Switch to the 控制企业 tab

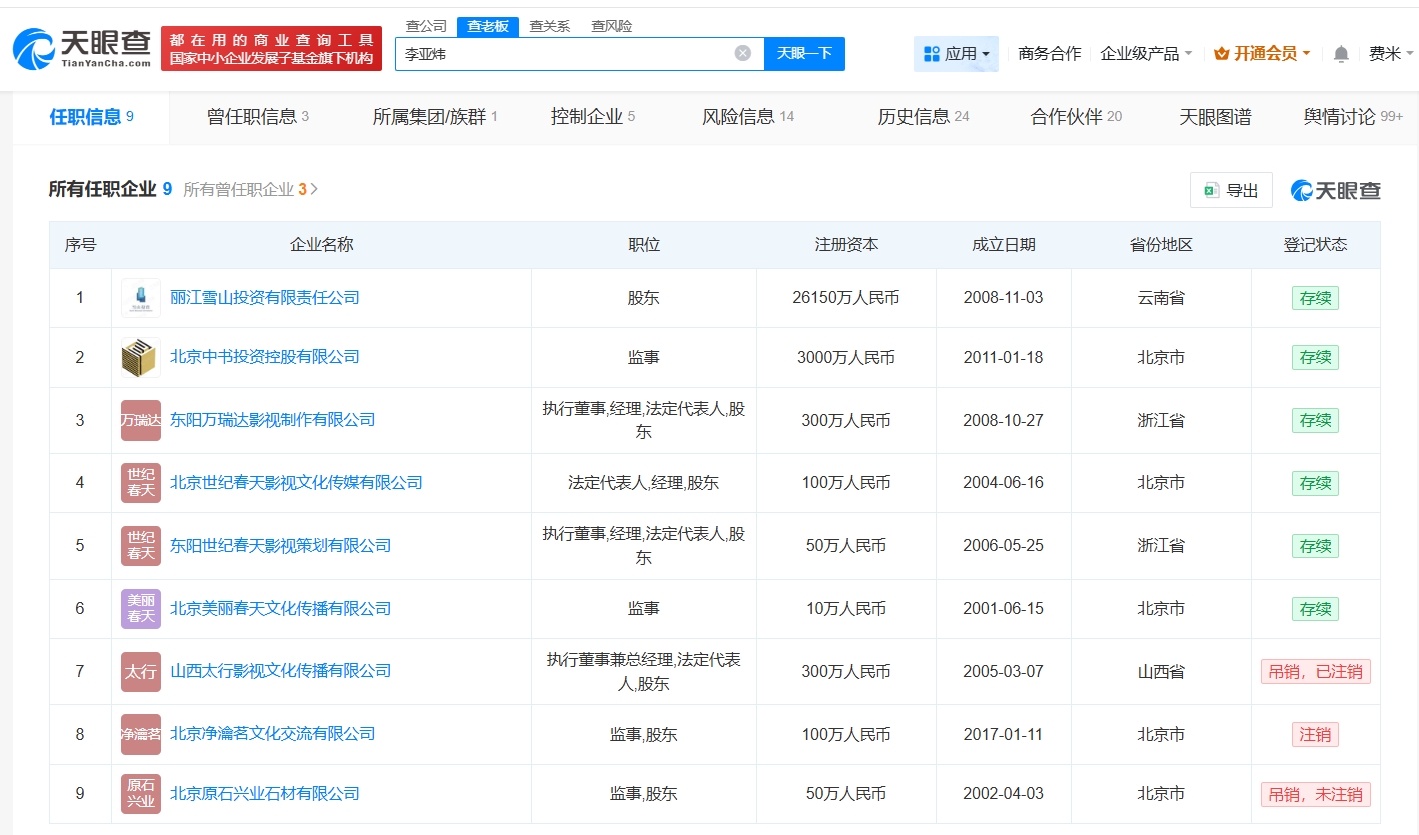[x=592, y=117]
